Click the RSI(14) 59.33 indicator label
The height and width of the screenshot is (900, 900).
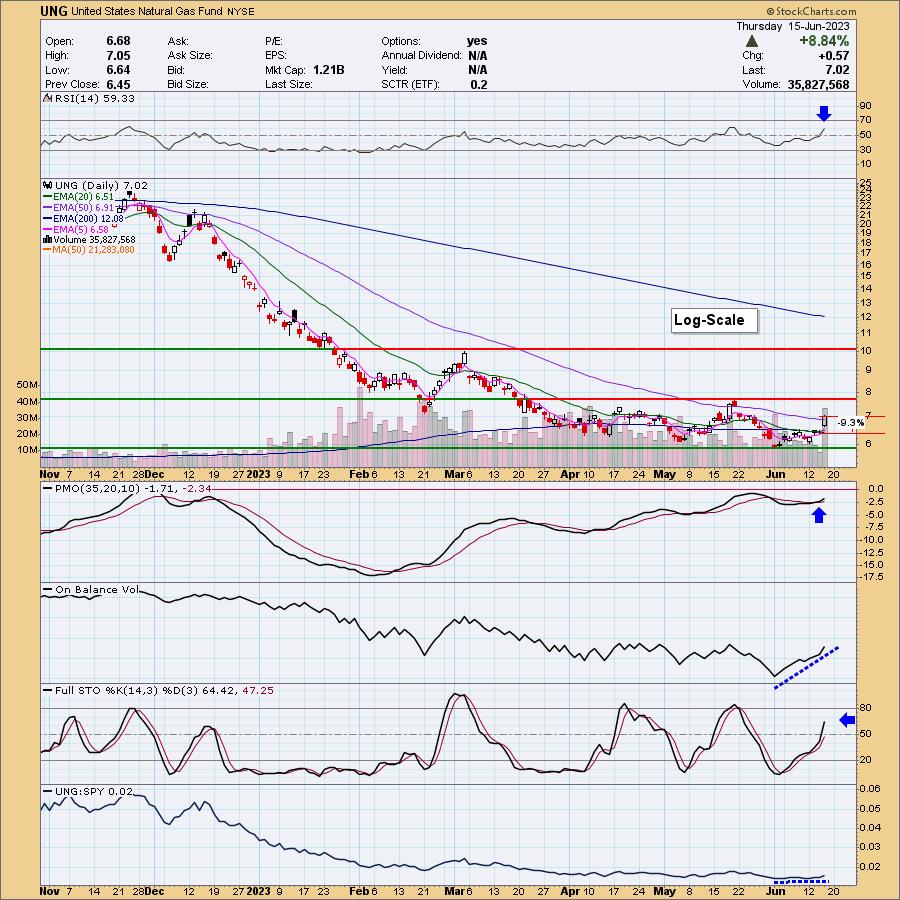click(95, 98)
